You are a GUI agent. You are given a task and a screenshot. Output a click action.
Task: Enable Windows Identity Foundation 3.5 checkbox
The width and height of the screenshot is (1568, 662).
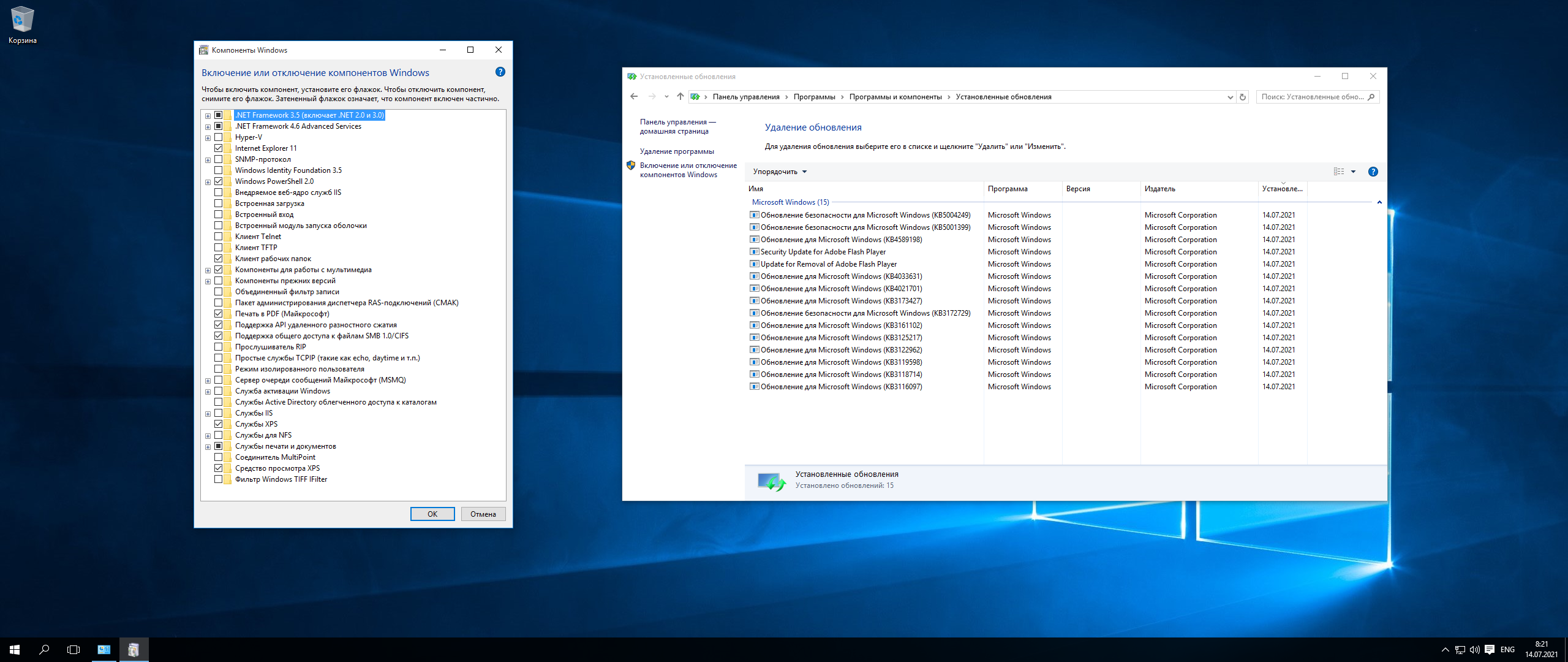(x=218, y=170)
